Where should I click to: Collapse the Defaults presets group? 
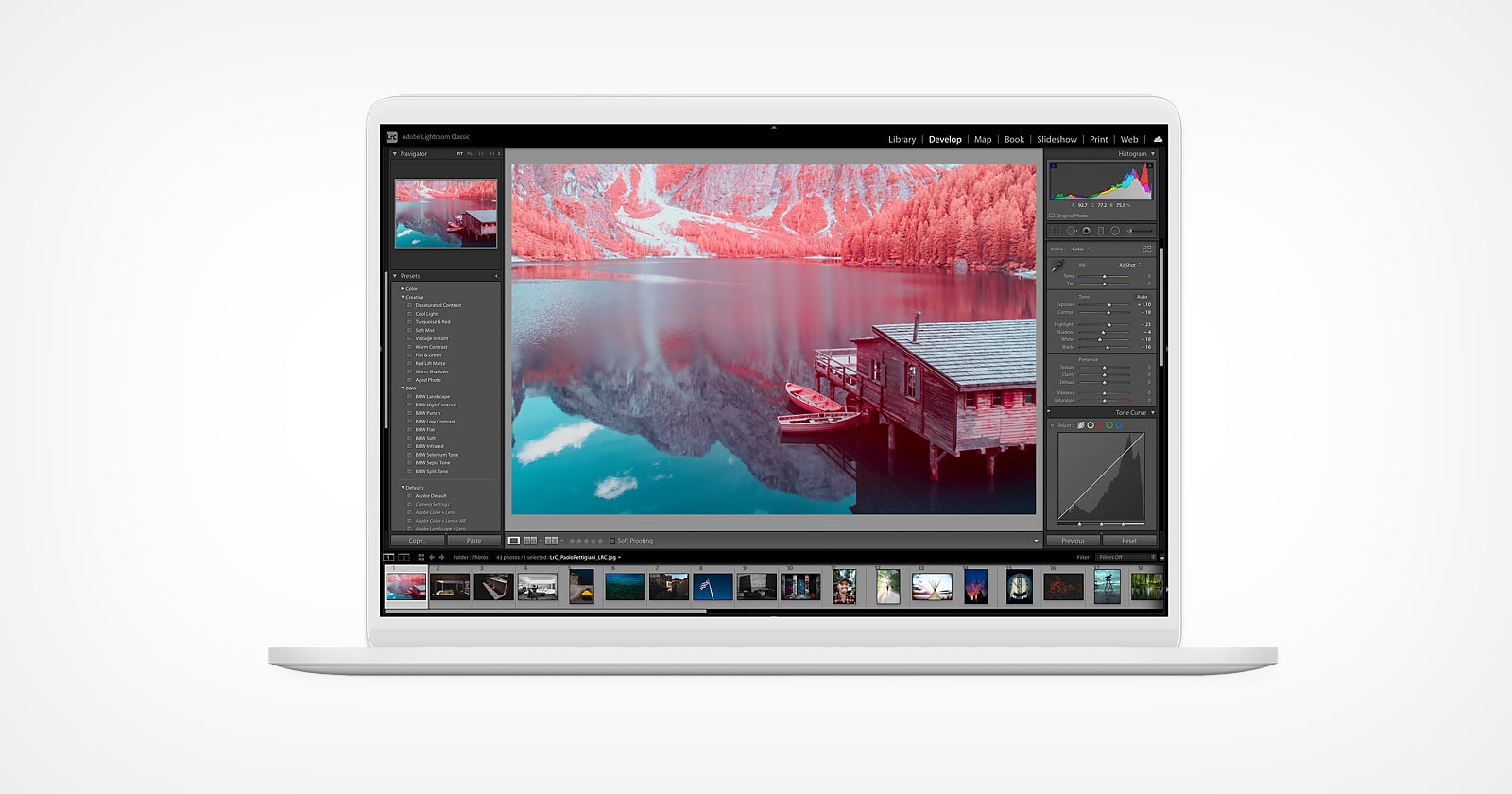(403, 488)
